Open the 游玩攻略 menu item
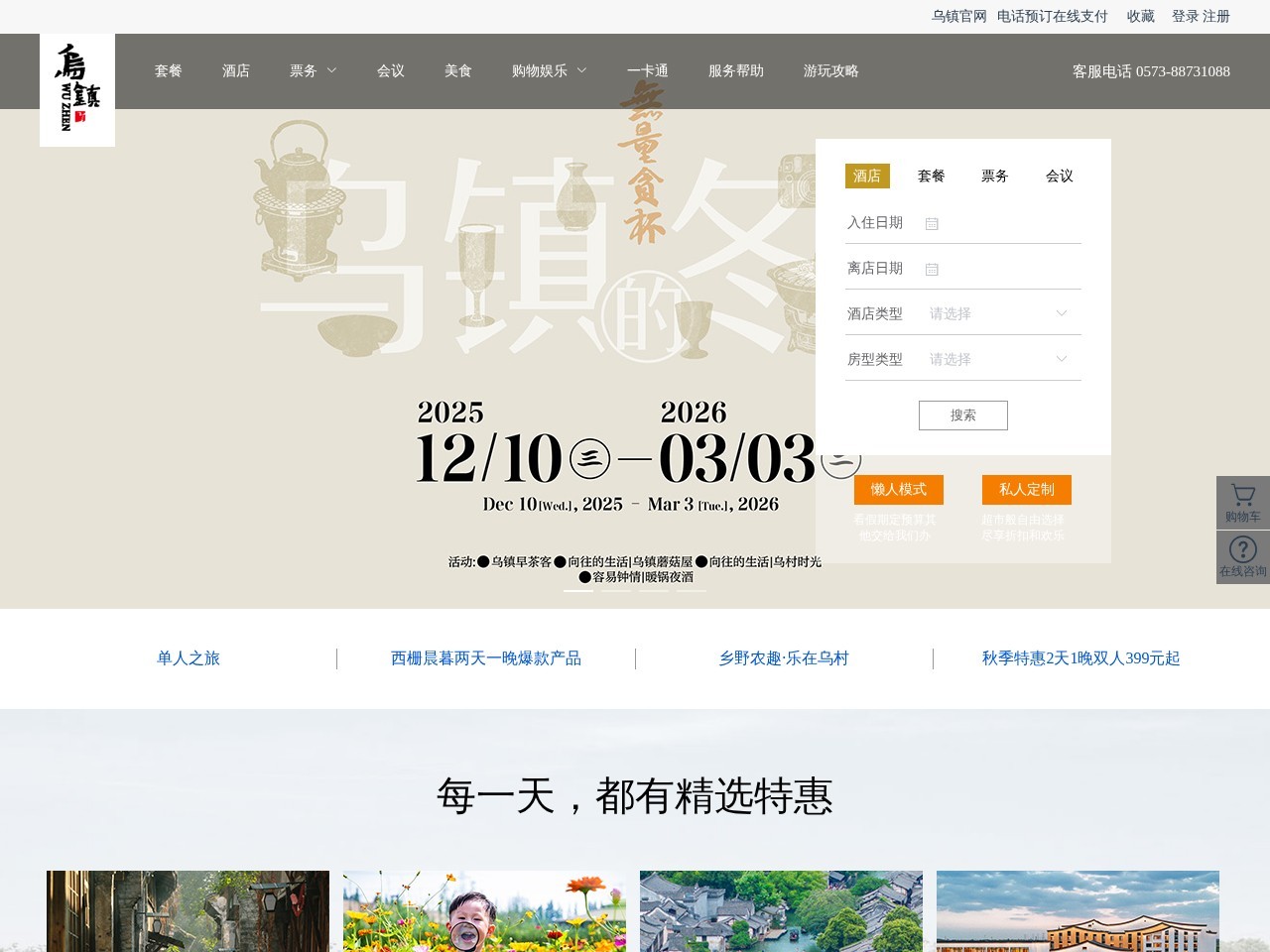Image resolution: width=1270 pixels, height=952 pixels. pyautogui.click(x=830, y=70)
